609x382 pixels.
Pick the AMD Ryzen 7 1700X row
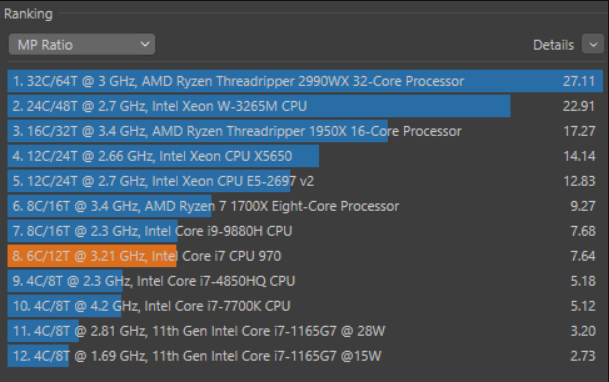point(305,206)
